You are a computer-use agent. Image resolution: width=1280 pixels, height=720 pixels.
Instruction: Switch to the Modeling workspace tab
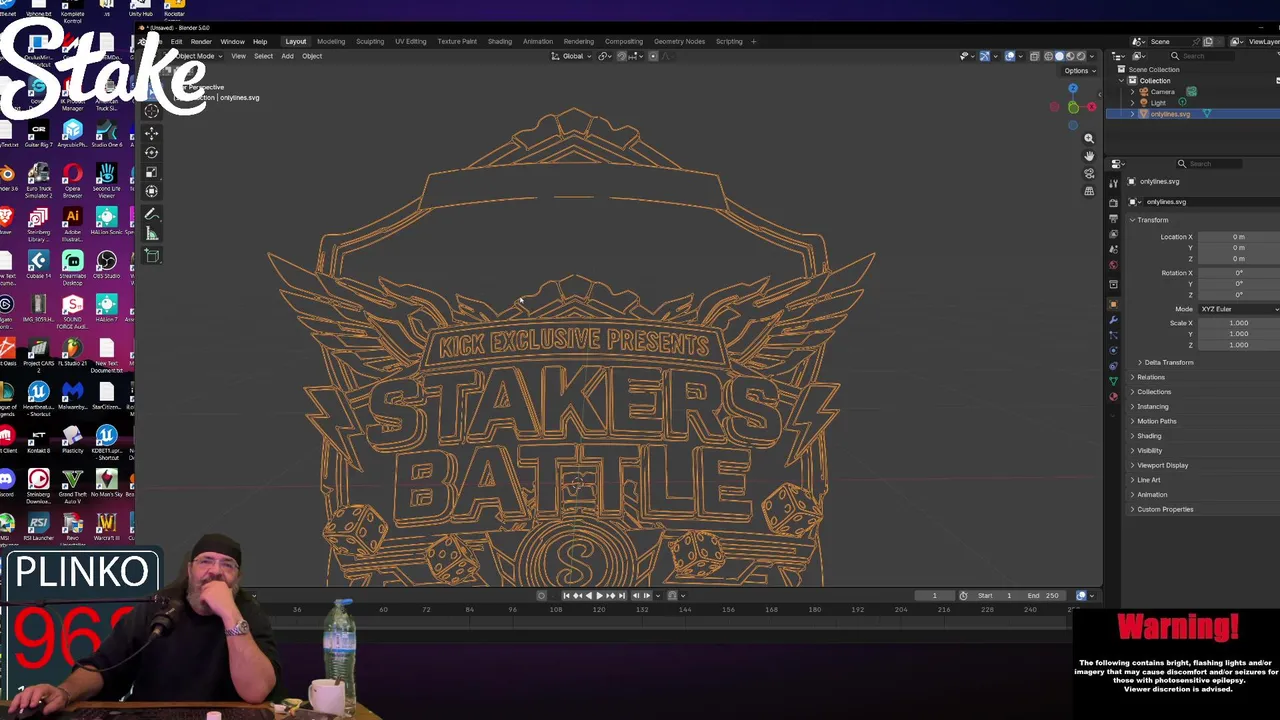[x=331, y=41]
